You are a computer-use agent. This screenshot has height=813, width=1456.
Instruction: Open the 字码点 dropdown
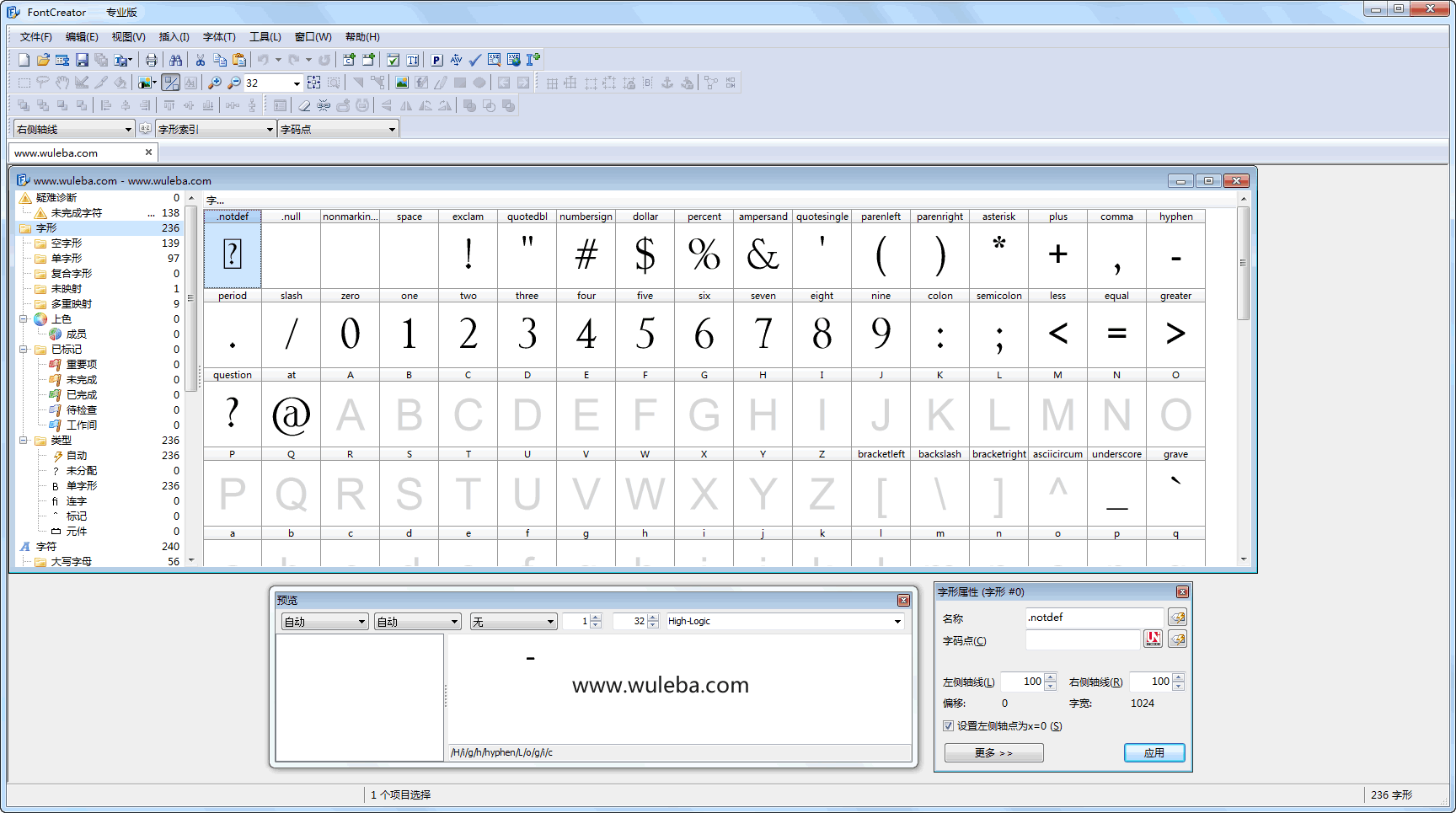click(392, 129)
